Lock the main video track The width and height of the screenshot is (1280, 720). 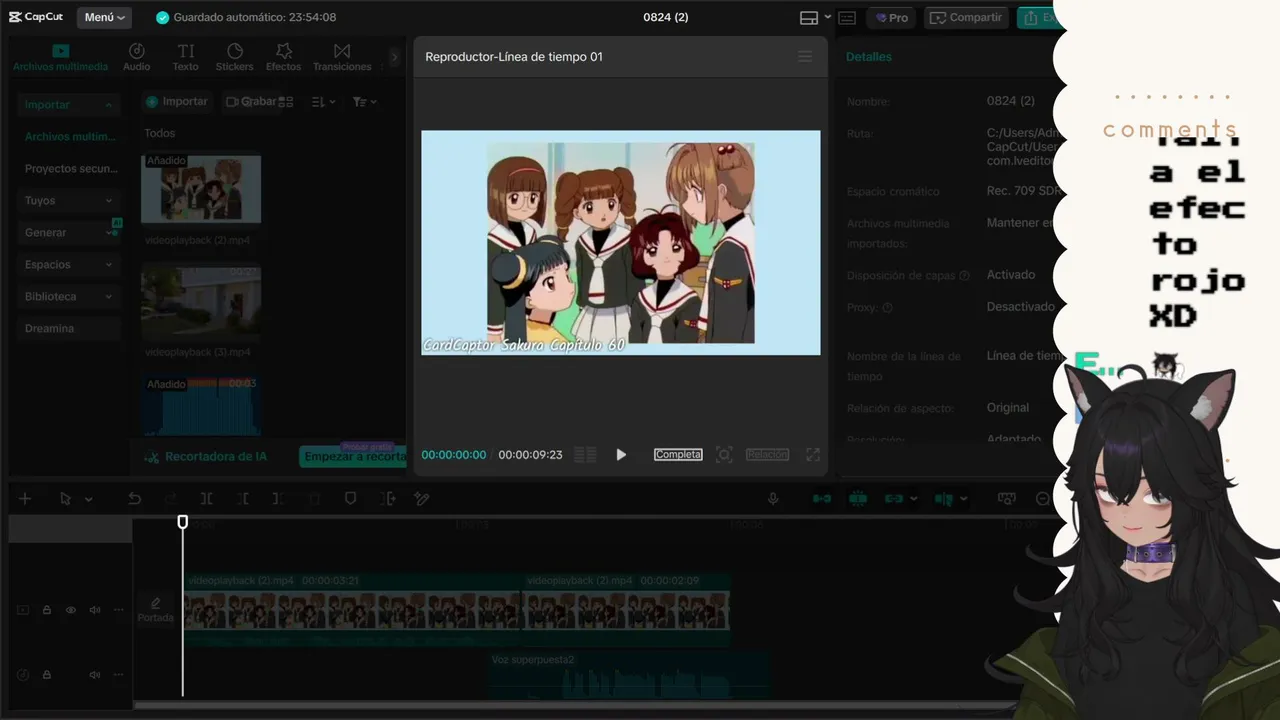point(47,610)
